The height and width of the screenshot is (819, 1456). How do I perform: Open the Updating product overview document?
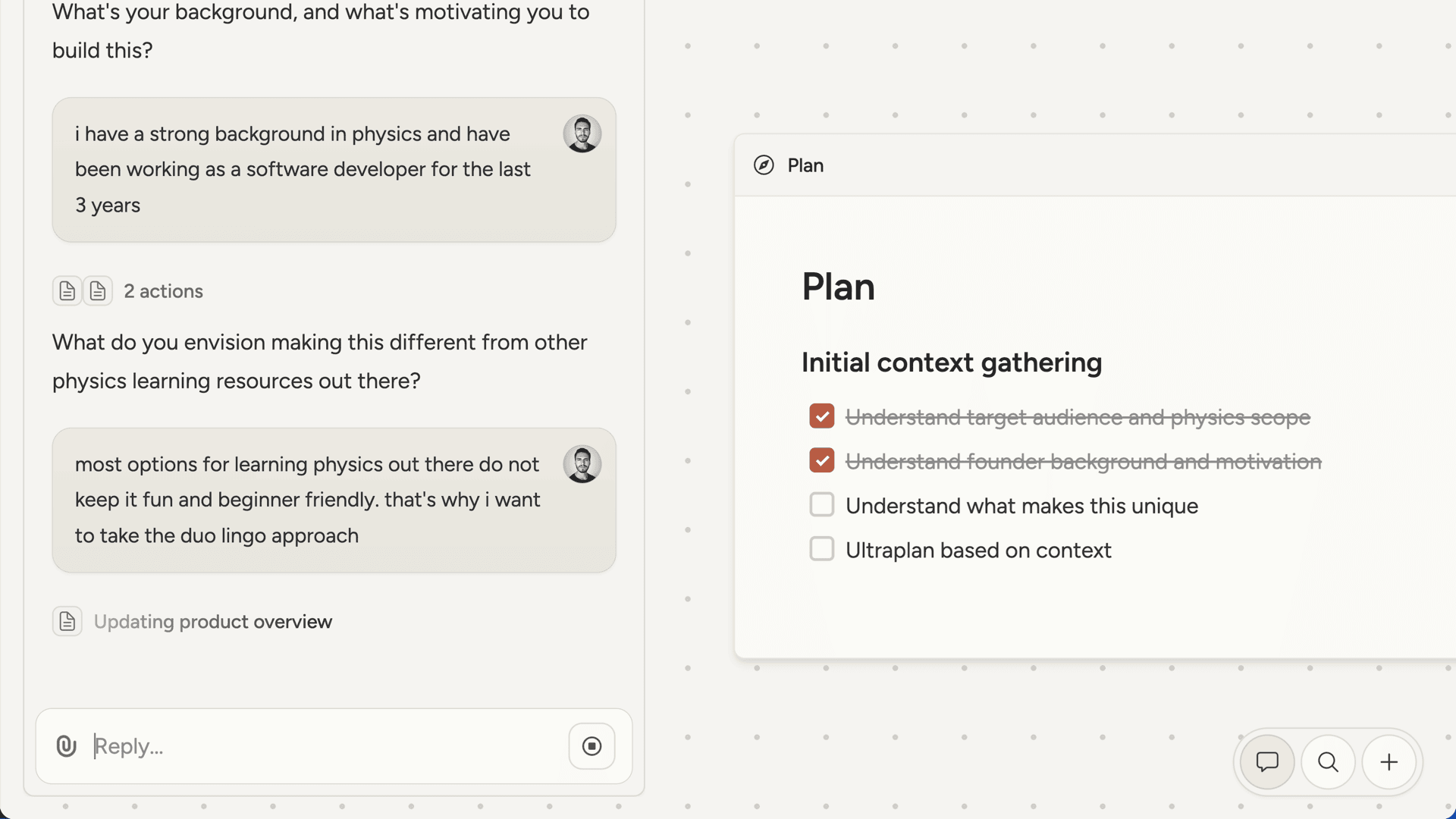pyautogui.click(x=212, y=621)
